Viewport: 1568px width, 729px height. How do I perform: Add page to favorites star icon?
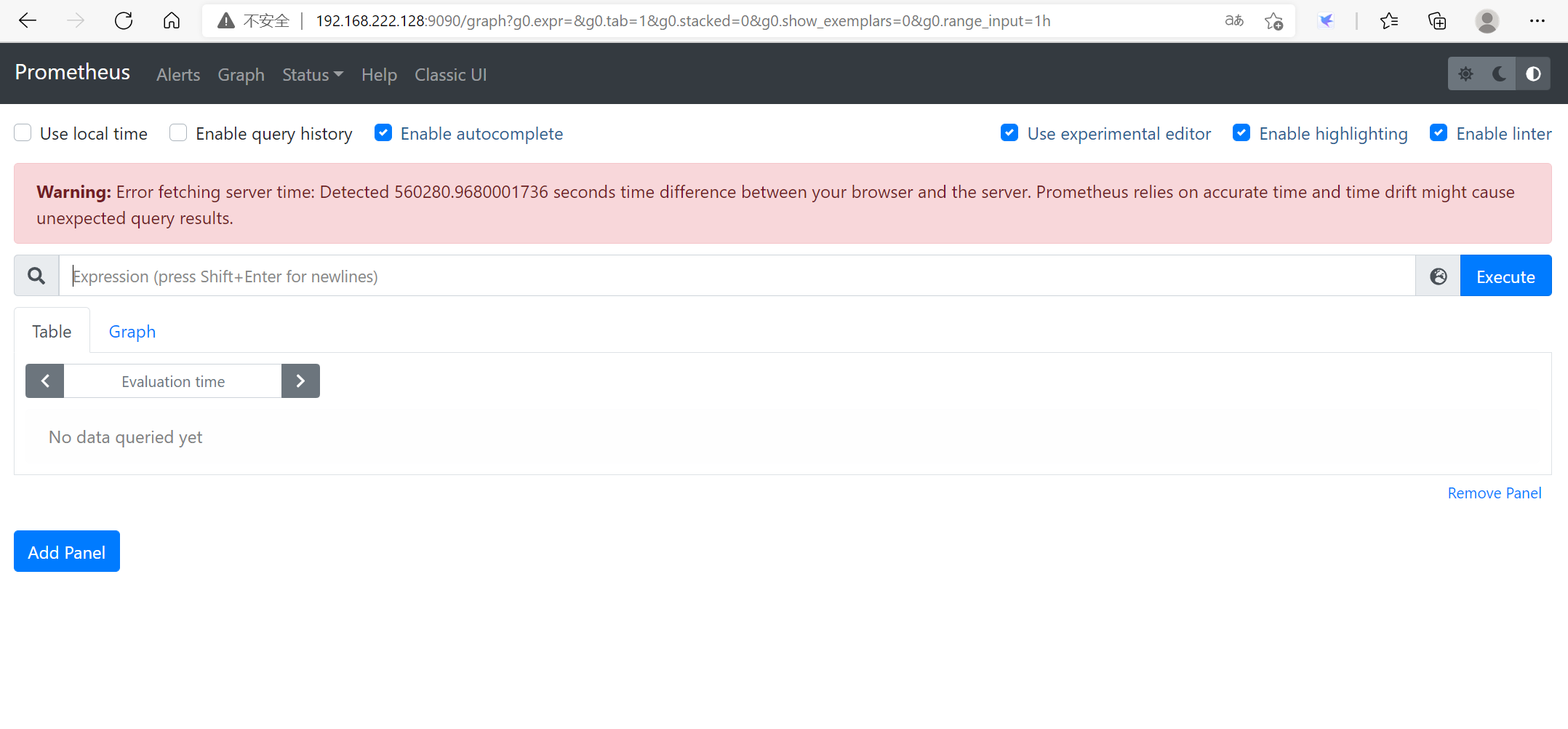click(1273, 21)
